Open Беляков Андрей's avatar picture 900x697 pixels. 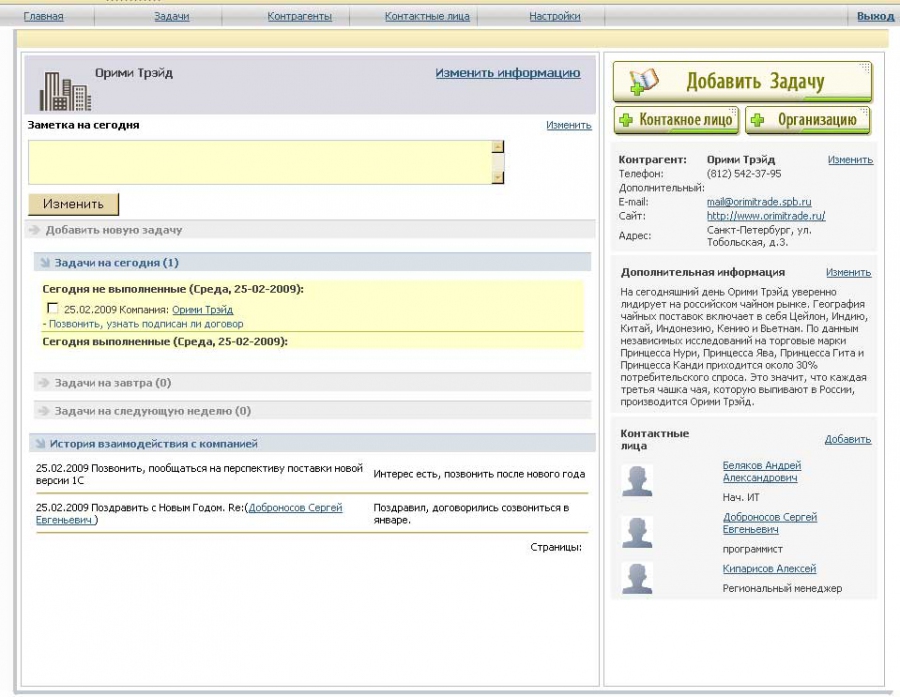click(637, 481)
